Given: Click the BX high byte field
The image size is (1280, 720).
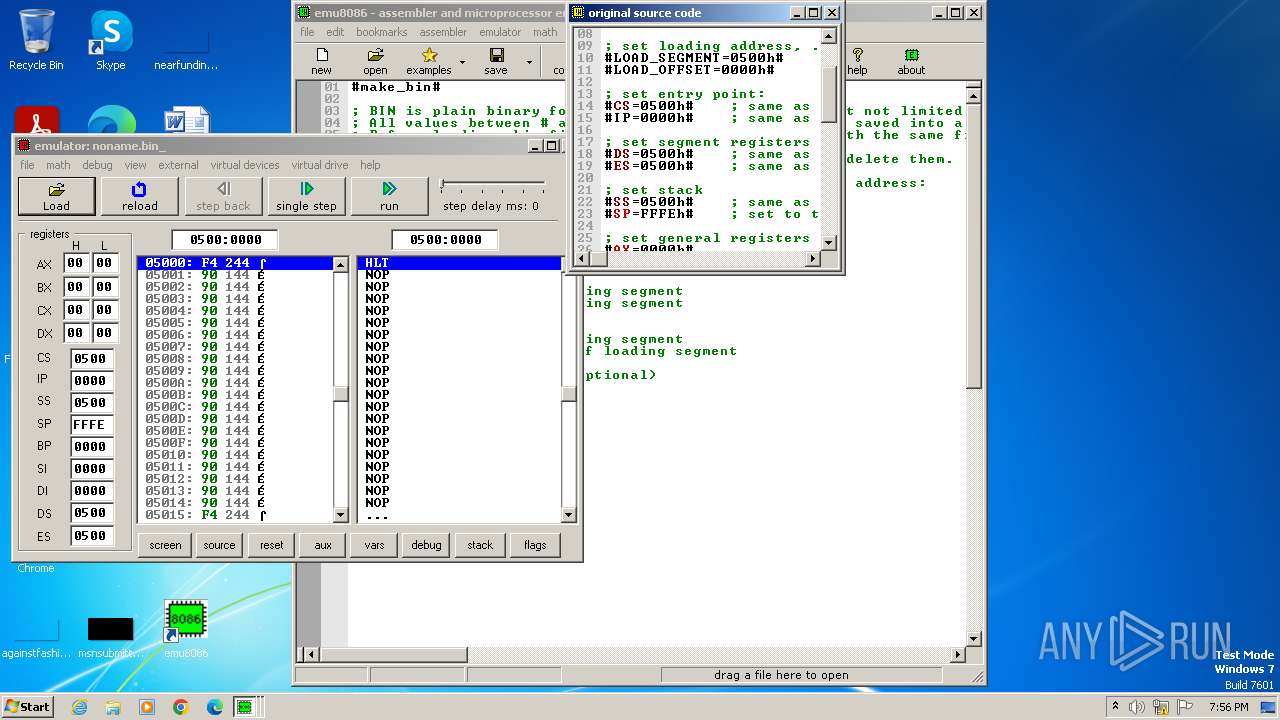Looking at the screenshot, I should [x=75, y=287].
